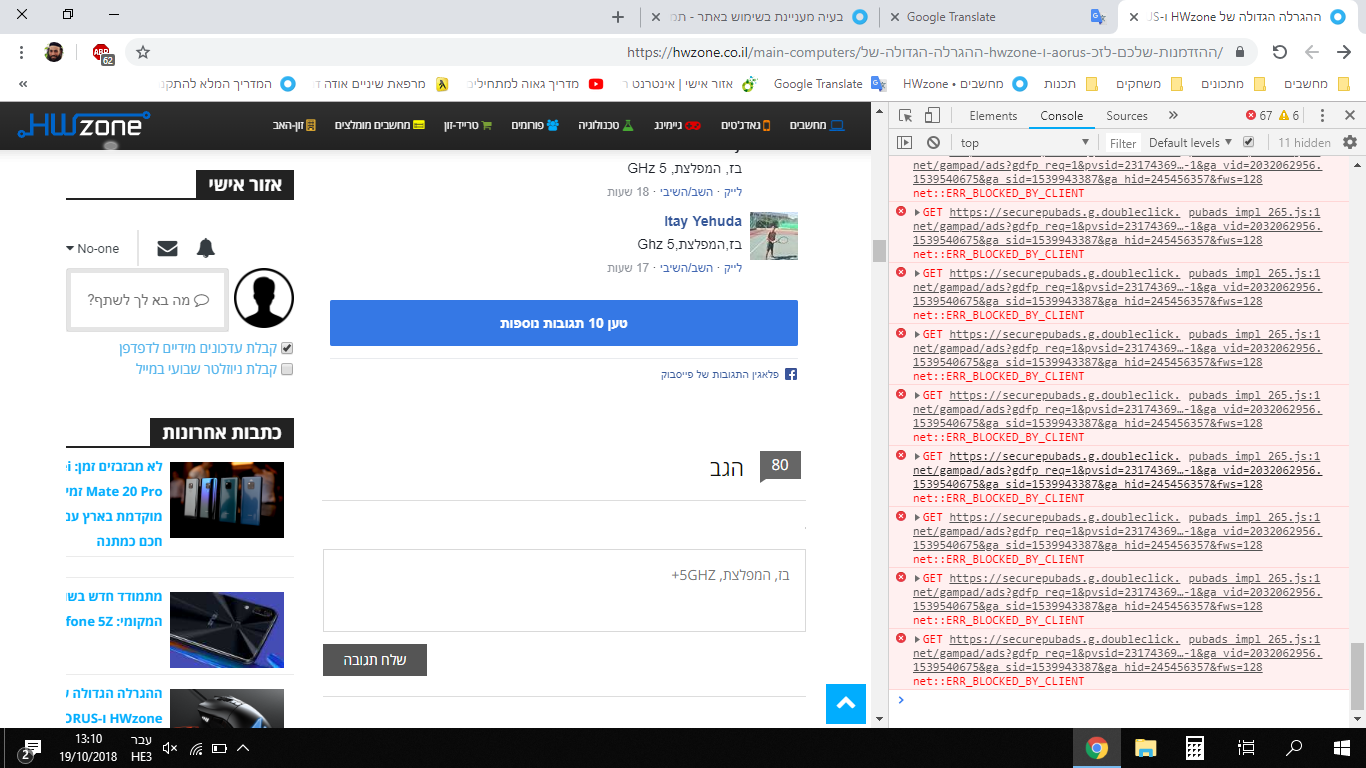Enable weekly email newsletter checkbox
This screenshot has width=1366, height=768.
[x=287, y=369]
